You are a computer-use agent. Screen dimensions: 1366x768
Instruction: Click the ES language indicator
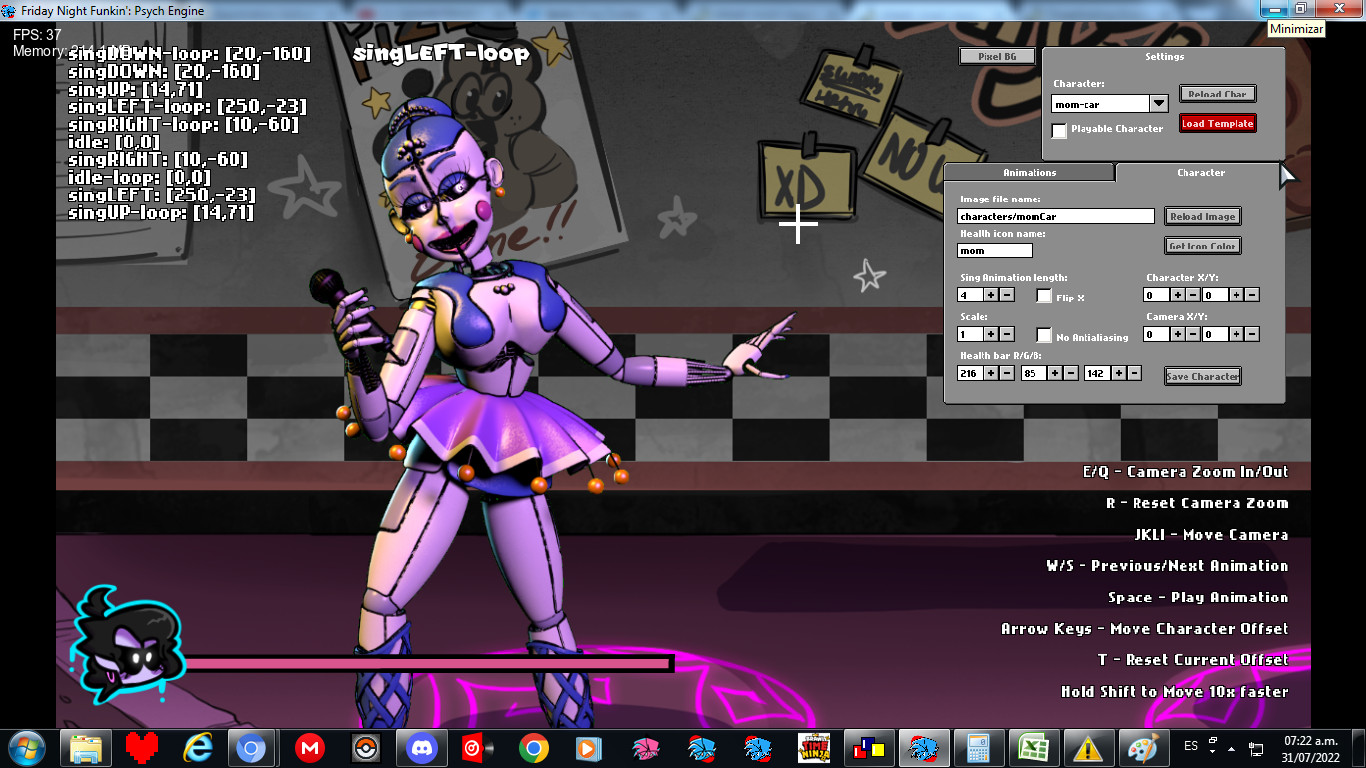[1191, 746]
